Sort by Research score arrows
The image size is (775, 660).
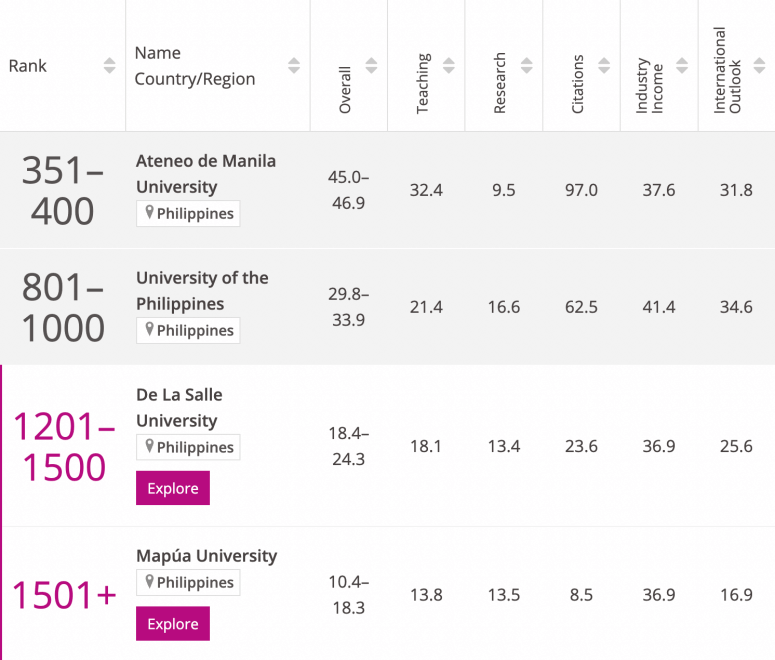coord(526,65)
